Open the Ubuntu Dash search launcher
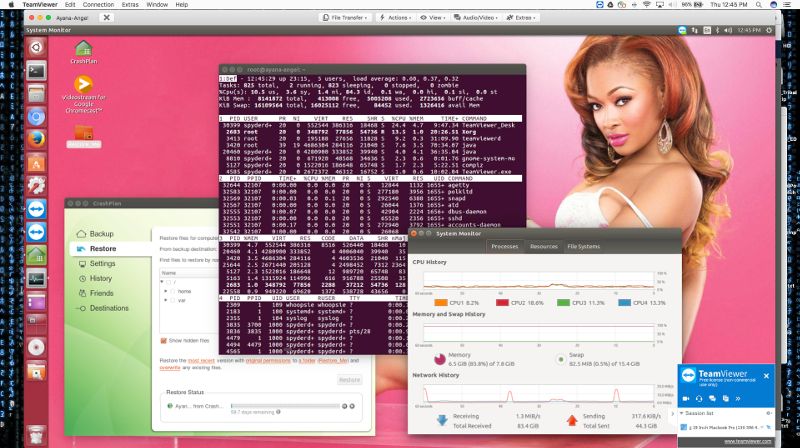800x448 pixels. pos(36,48)
